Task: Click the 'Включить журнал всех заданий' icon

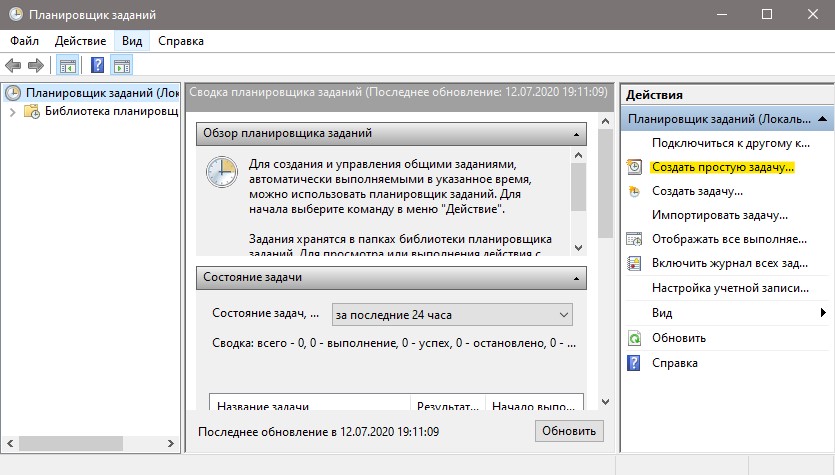Action: 634,263
